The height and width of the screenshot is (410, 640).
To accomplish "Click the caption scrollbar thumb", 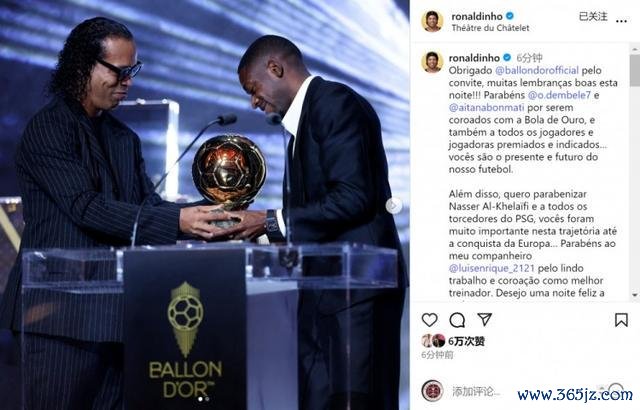I will 635,70.
